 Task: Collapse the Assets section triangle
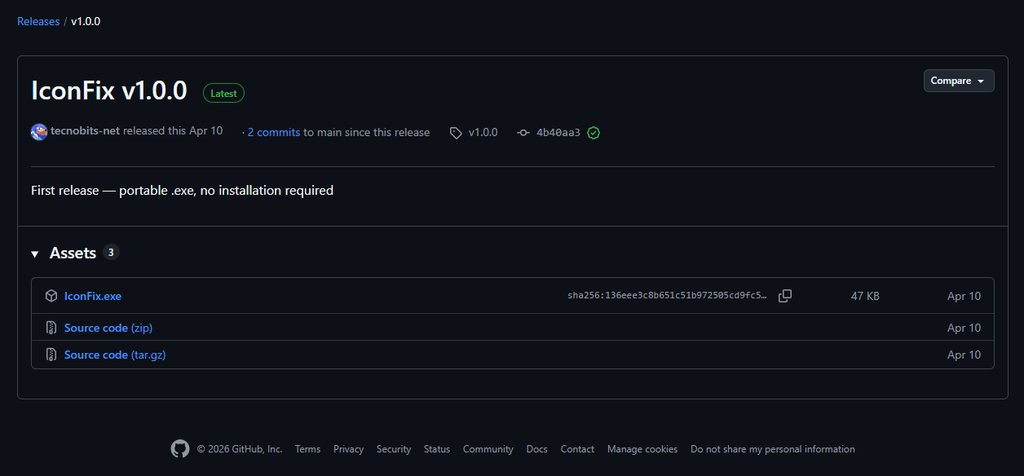35,254
